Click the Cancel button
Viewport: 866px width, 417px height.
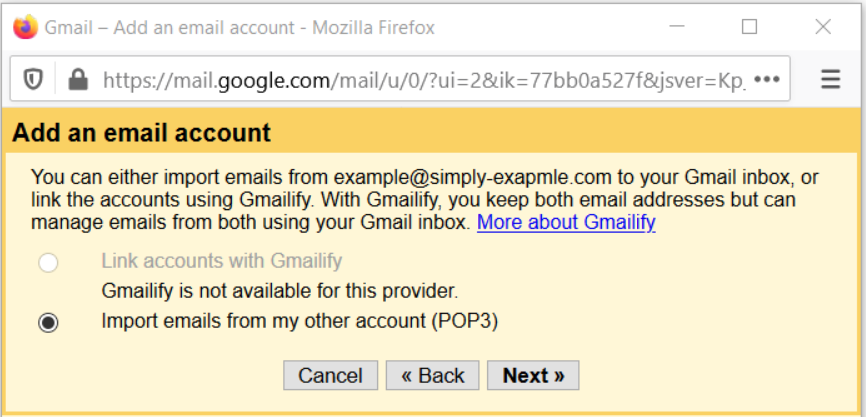click(x=330, y=376)
